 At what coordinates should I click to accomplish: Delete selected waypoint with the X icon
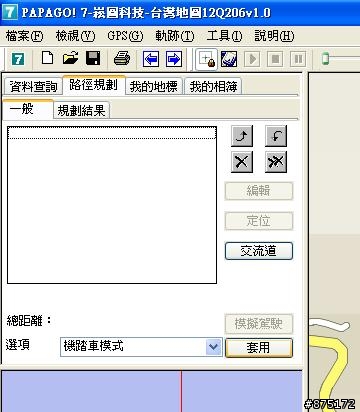[242, 162]
